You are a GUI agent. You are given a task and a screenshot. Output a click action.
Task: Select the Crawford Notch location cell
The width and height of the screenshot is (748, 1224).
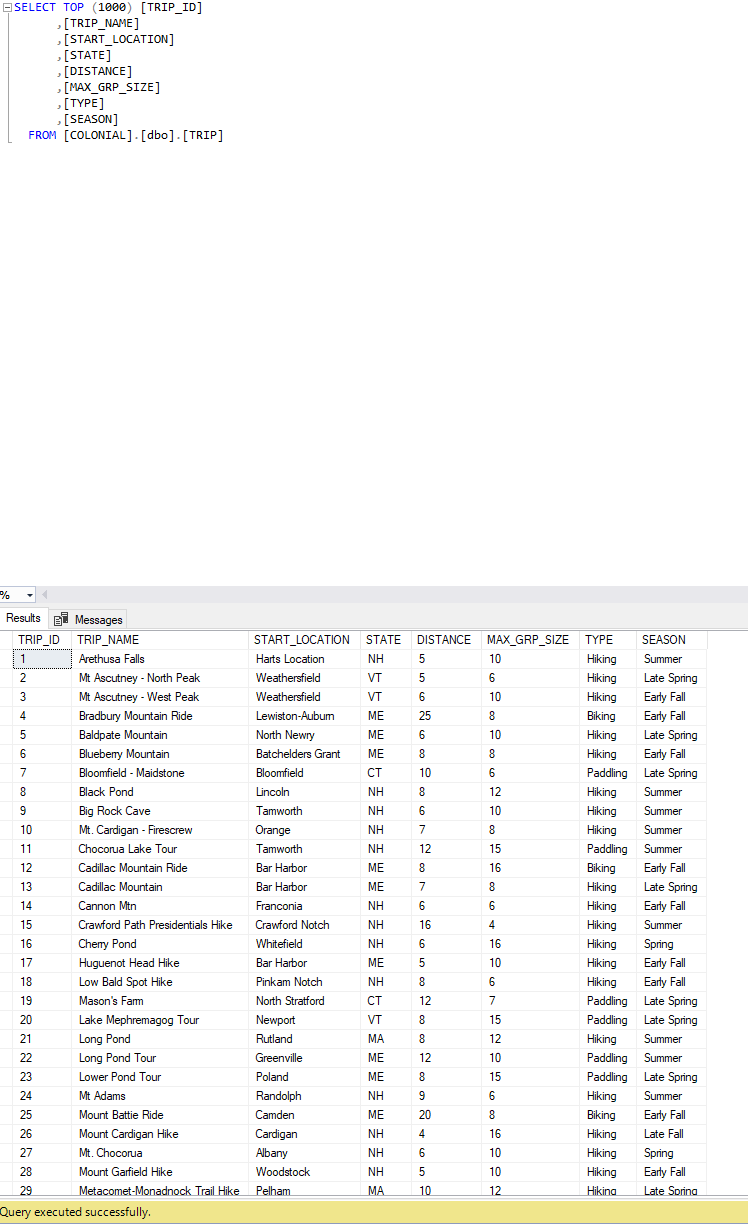[x=305, y=925]
